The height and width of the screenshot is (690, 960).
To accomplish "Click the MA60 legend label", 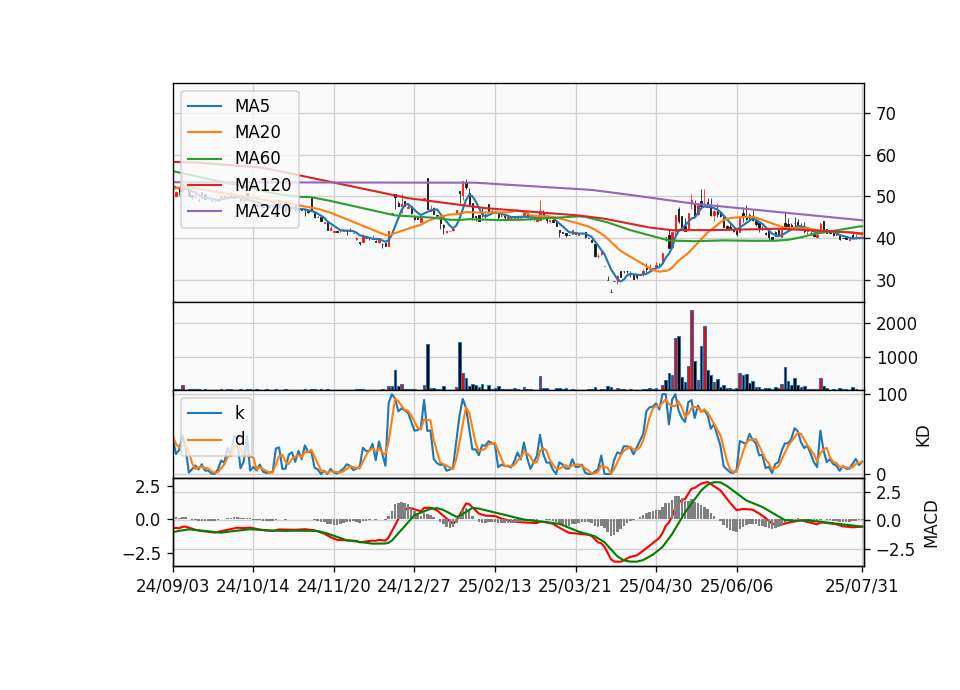I will 258,159.
